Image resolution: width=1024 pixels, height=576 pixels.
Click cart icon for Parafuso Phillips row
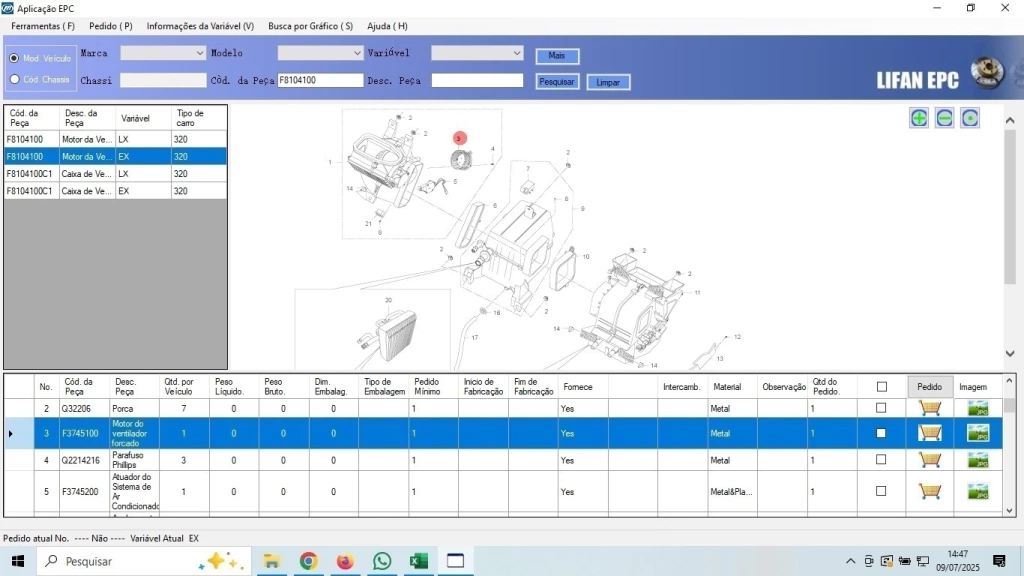[930, 460]
